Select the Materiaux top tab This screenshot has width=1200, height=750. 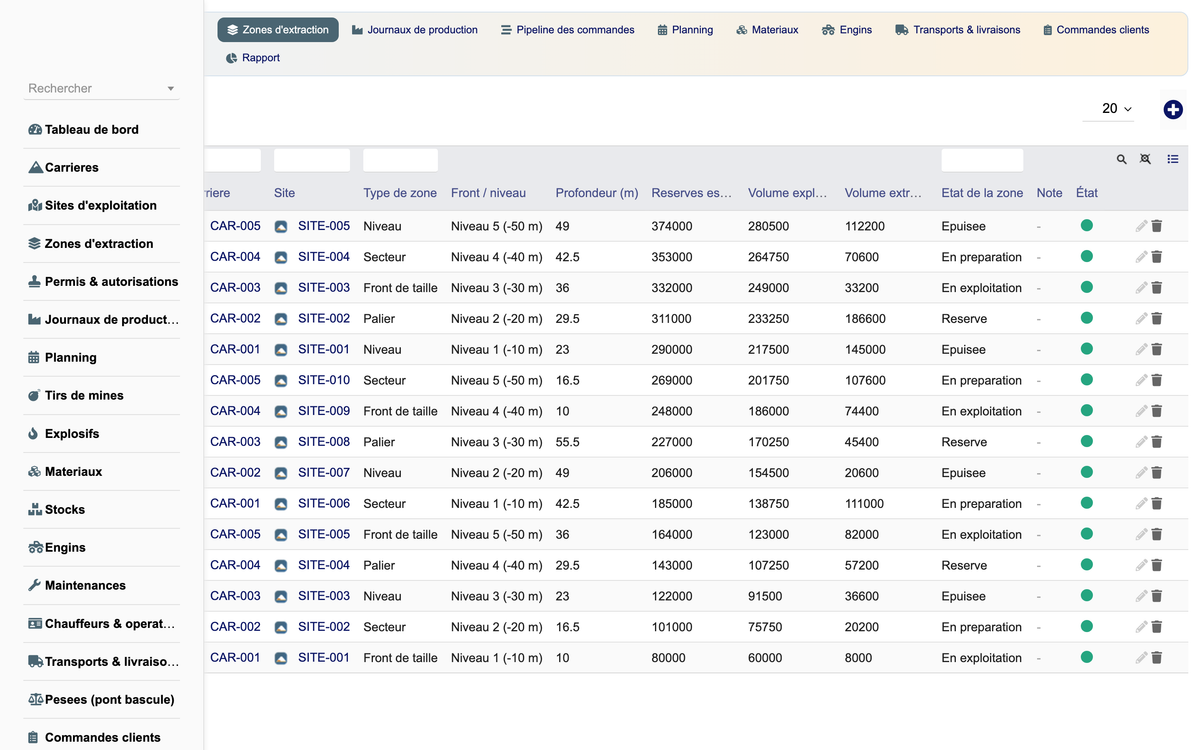tap(767, 30)
